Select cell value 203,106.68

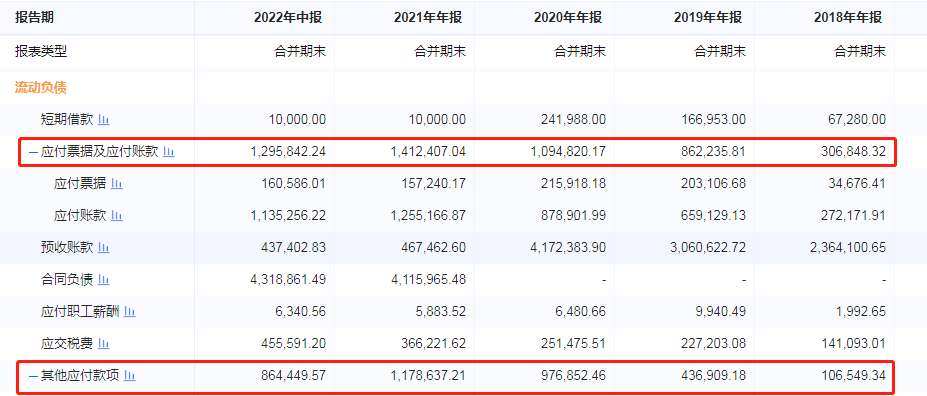713,184
